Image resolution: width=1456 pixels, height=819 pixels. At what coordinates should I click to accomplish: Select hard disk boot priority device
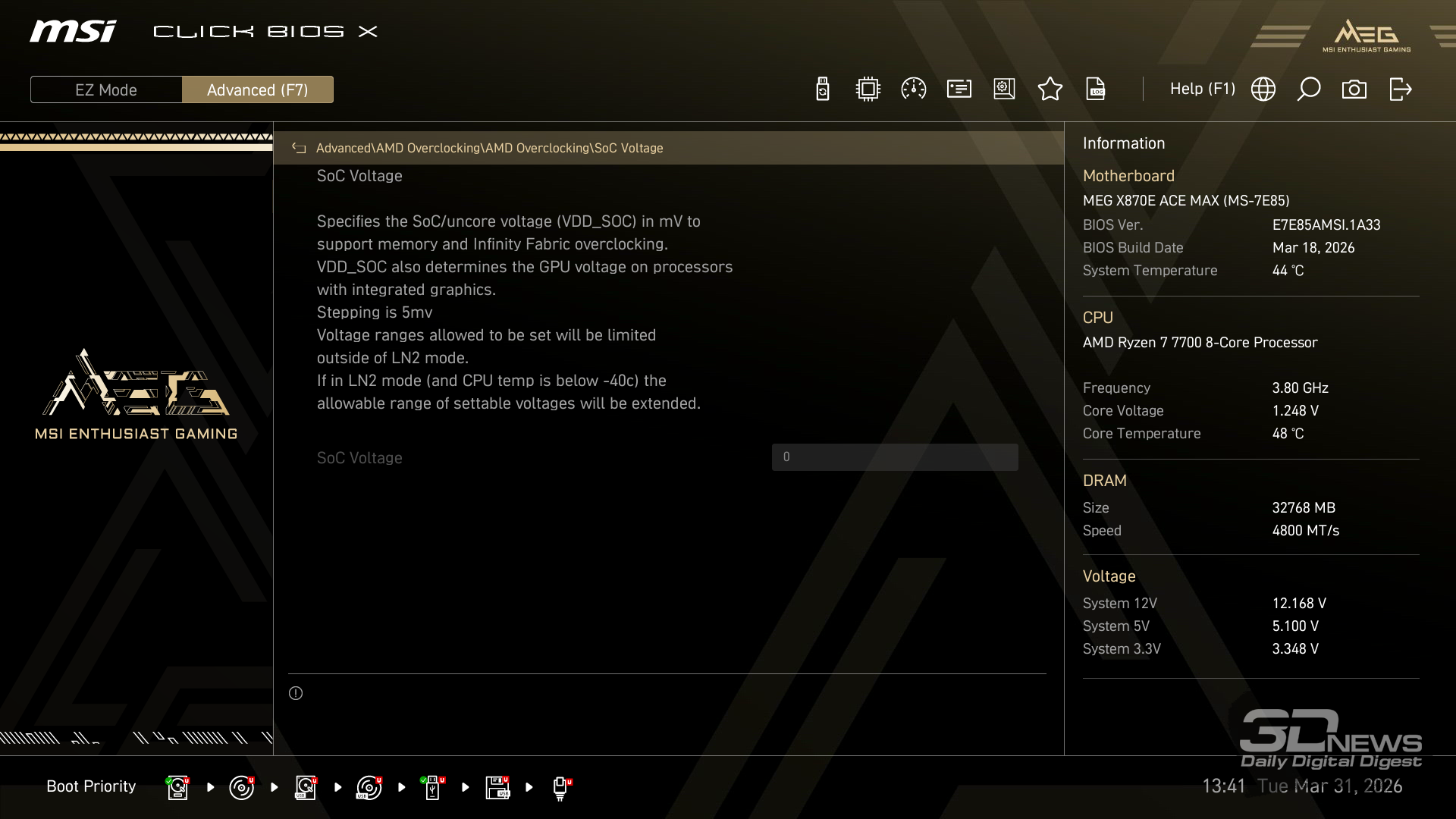[x=177, y=787]
